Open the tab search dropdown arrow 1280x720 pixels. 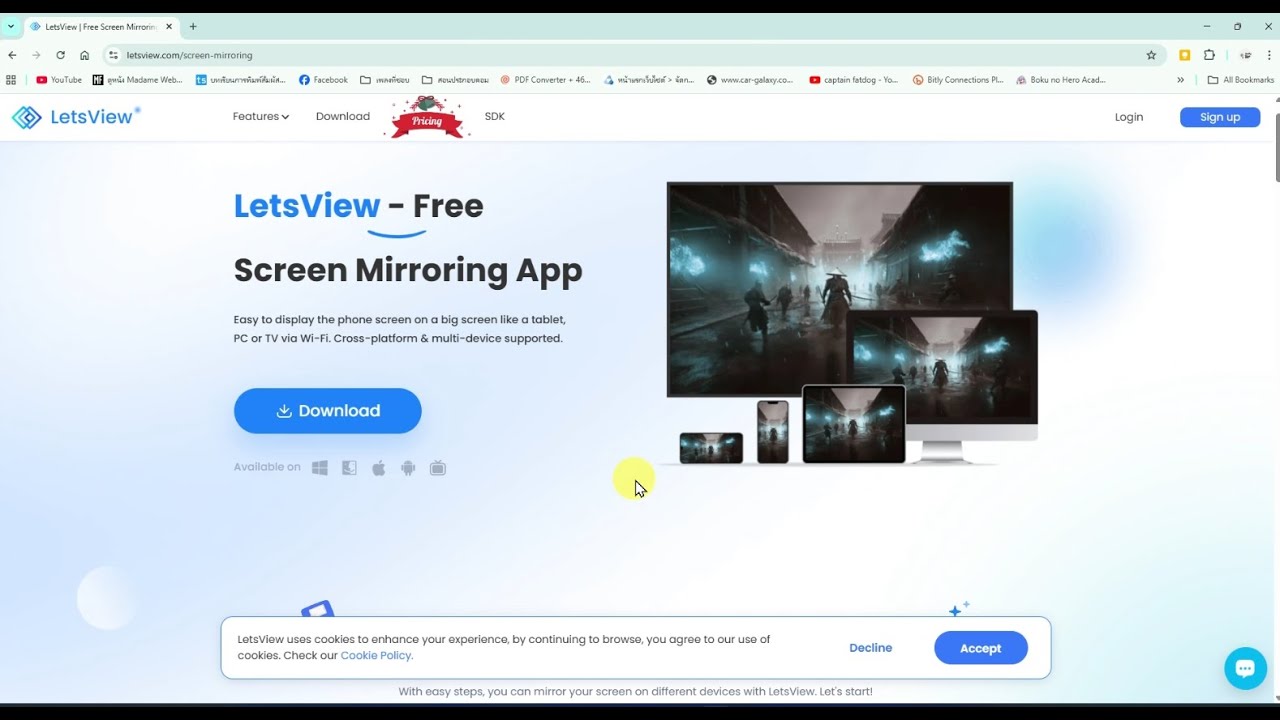[x=11, y=26]
